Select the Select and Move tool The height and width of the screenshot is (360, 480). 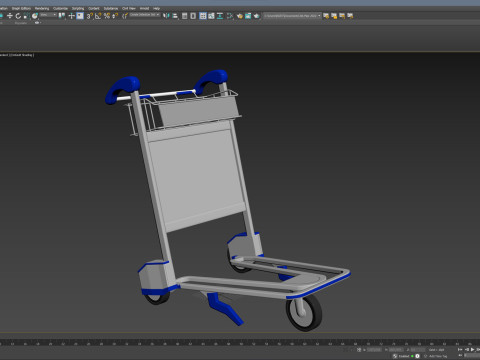[x=10, y=16]
